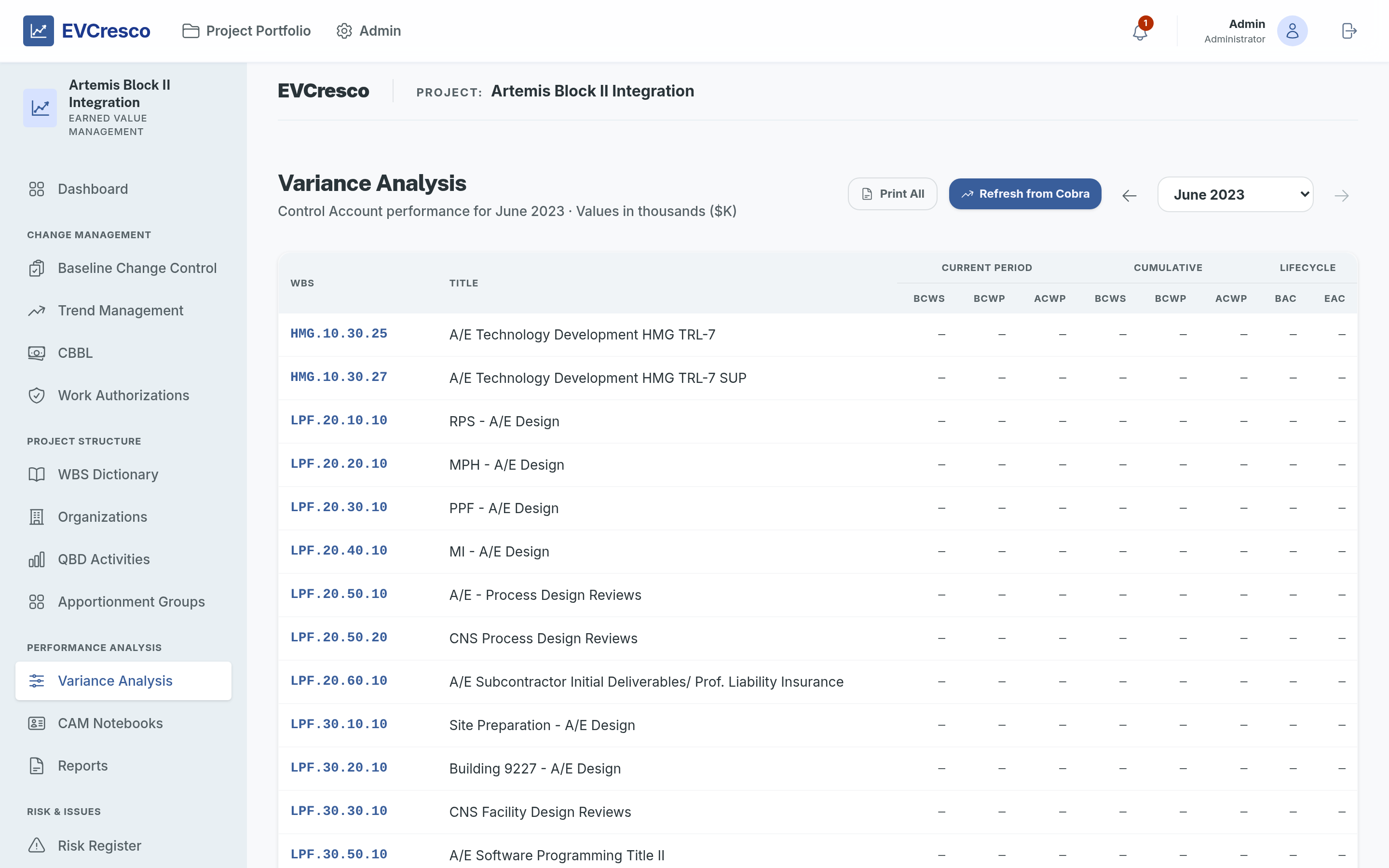Open control account LPF.30.30.10

tap(339, 811)
